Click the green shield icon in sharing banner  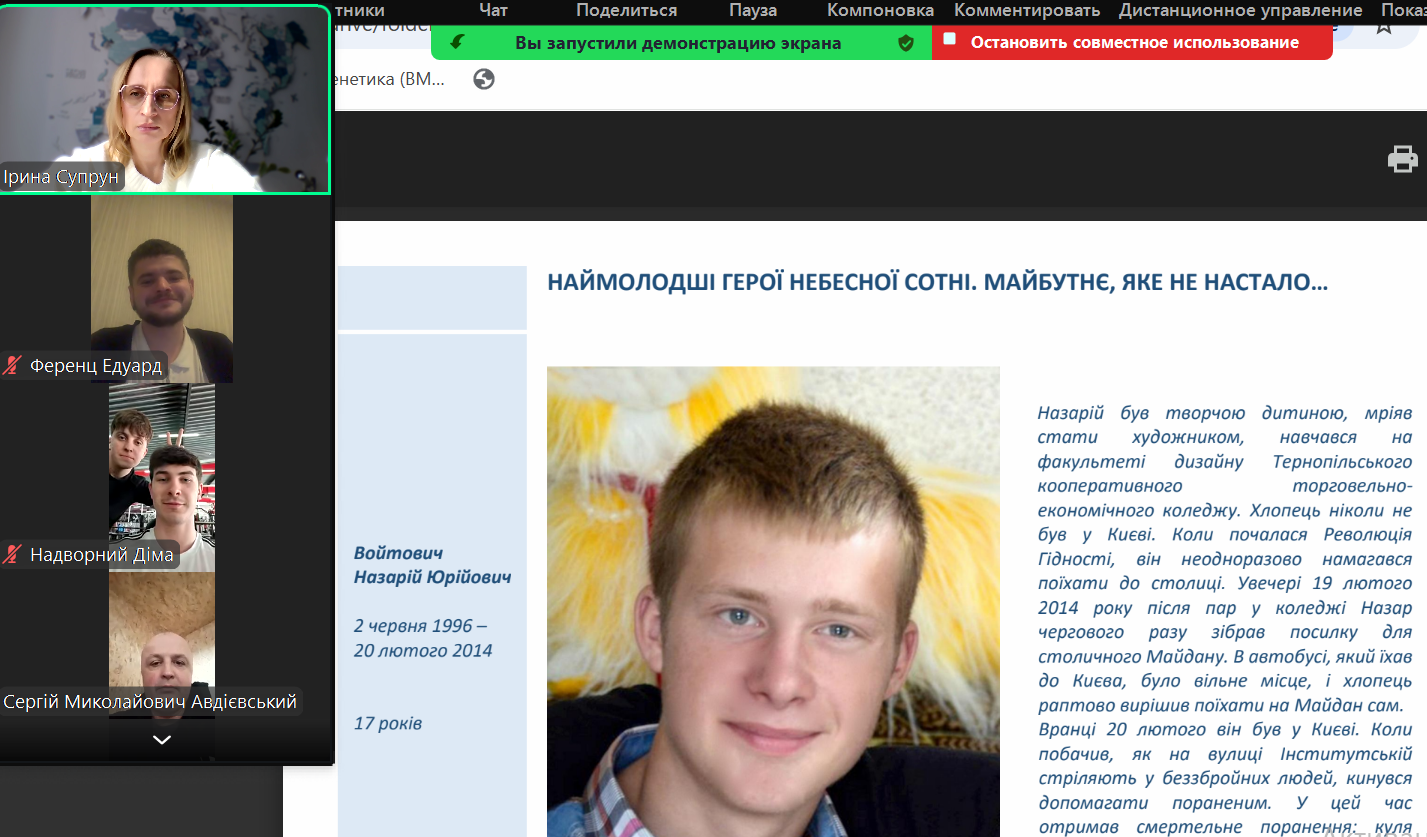click(x=906, y=43)
